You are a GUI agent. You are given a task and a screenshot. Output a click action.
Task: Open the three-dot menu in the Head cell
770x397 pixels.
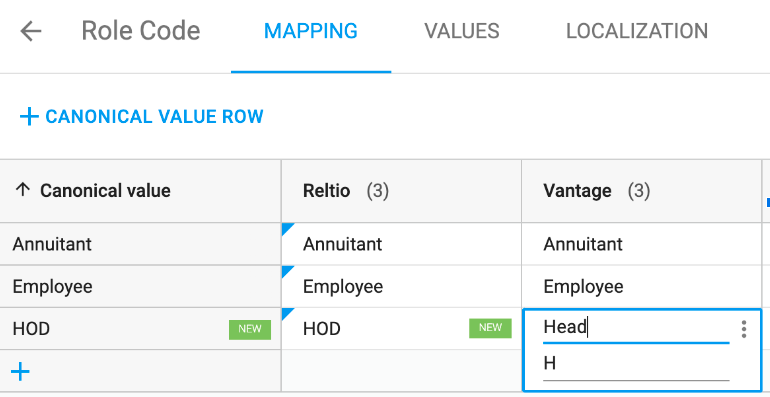[x=744, y=329]
